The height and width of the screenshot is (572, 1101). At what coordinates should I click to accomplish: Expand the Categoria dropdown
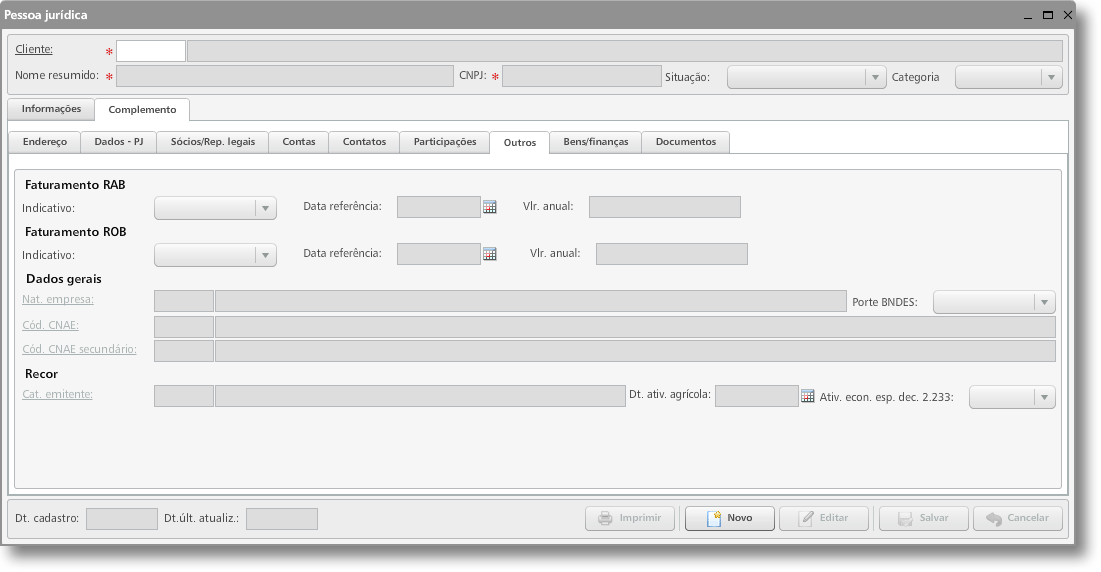(1008, 77)
